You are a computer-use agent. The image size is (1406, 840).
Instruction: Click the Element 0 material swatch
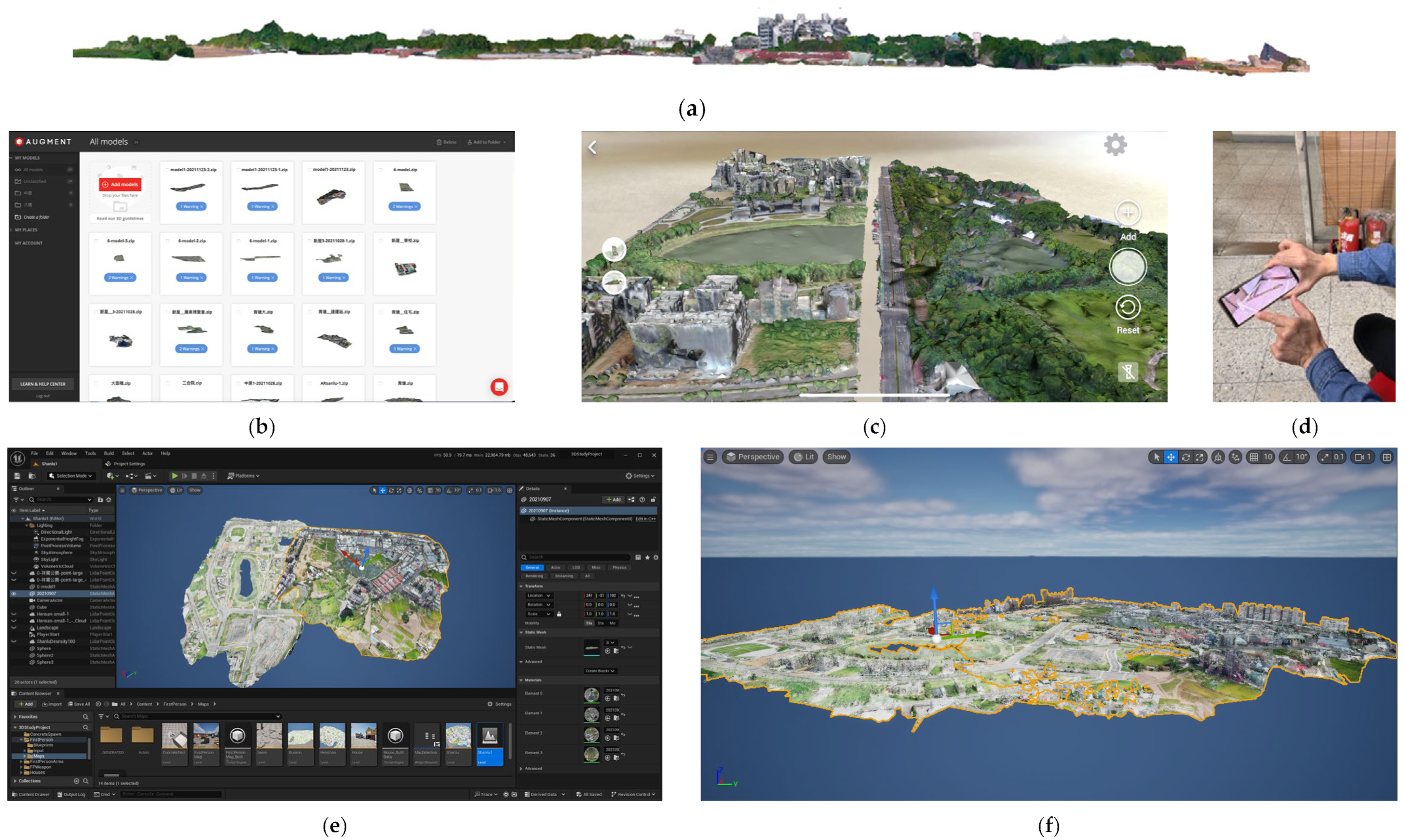(x=591, y=695)
